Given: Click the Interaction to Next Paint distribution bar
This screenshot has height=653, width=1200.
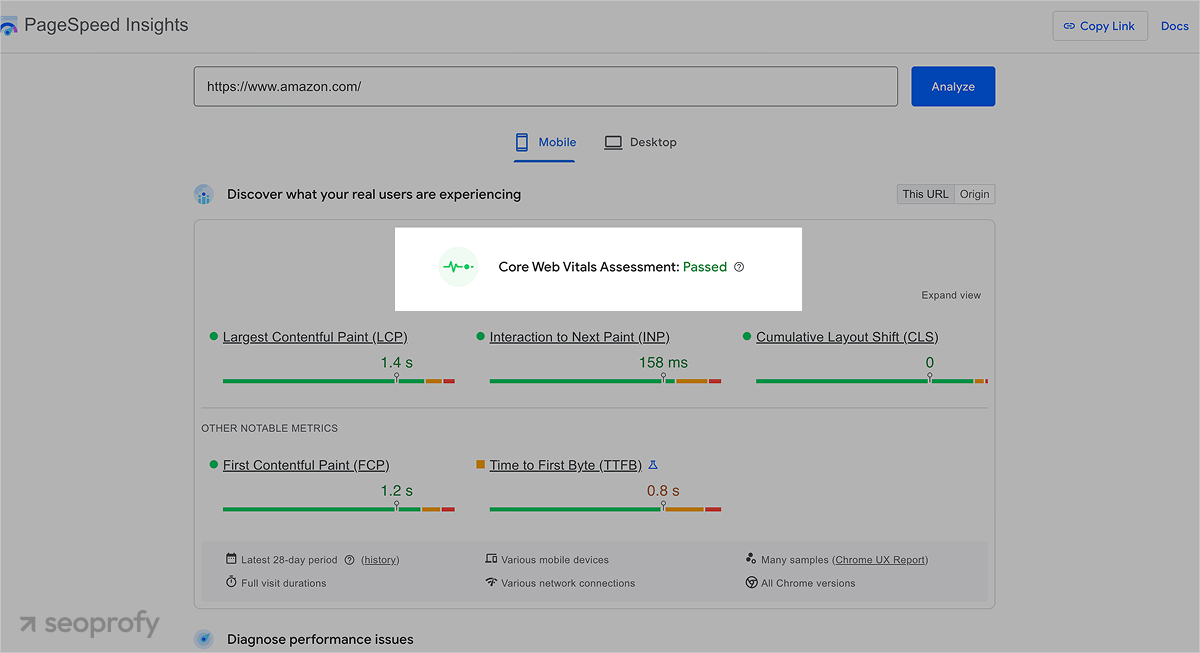Looking at the screenshot, I should click(605, 381).
